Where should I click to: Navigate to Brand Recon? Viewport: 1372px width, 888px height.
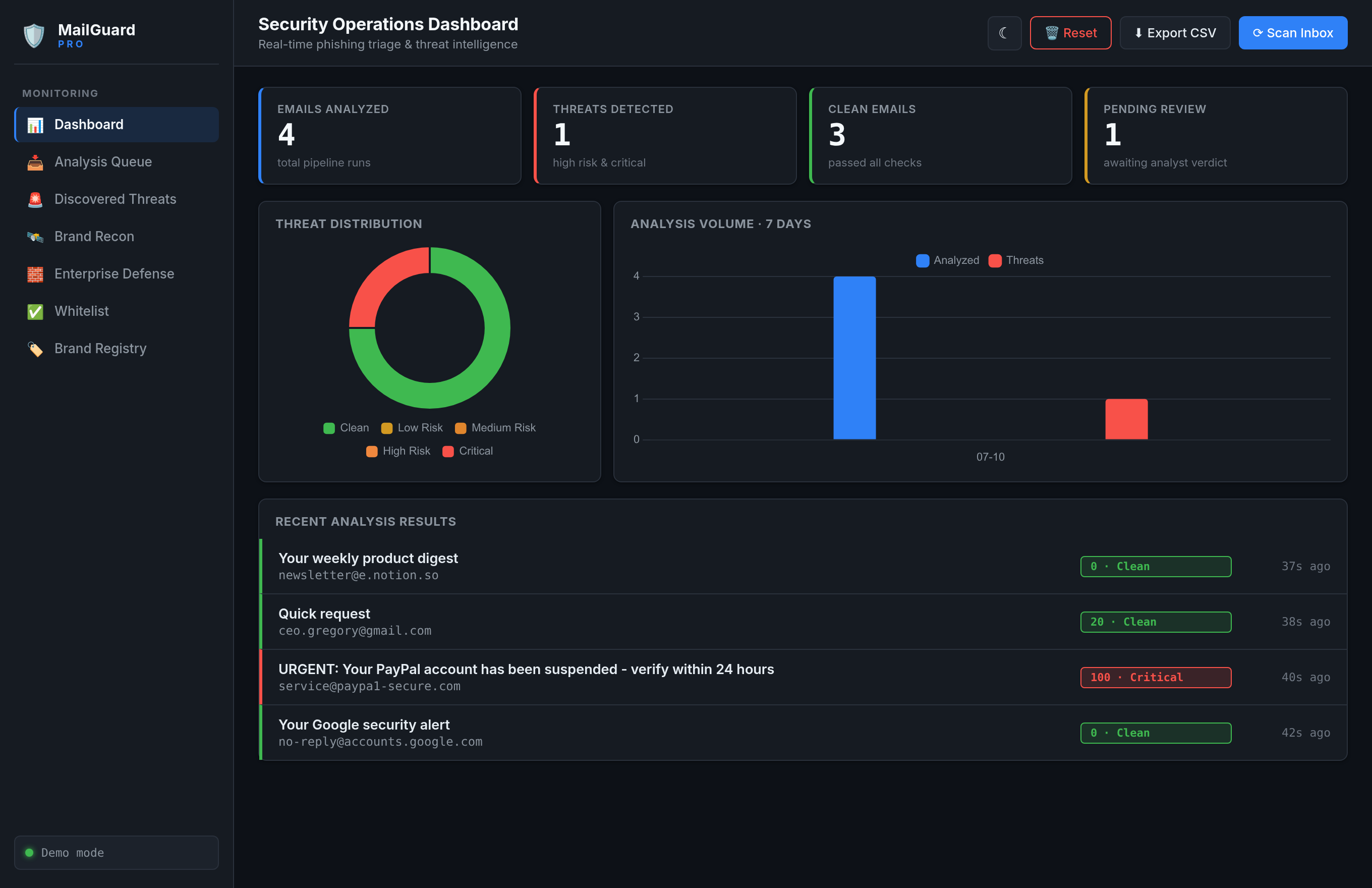(117, 237)
